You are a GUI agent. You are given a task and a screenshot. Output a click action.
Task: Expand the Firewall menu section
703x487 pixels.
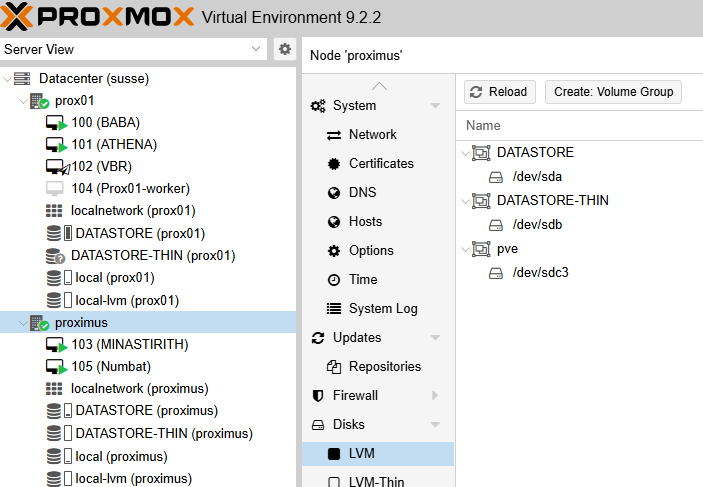tap(435, 396)
